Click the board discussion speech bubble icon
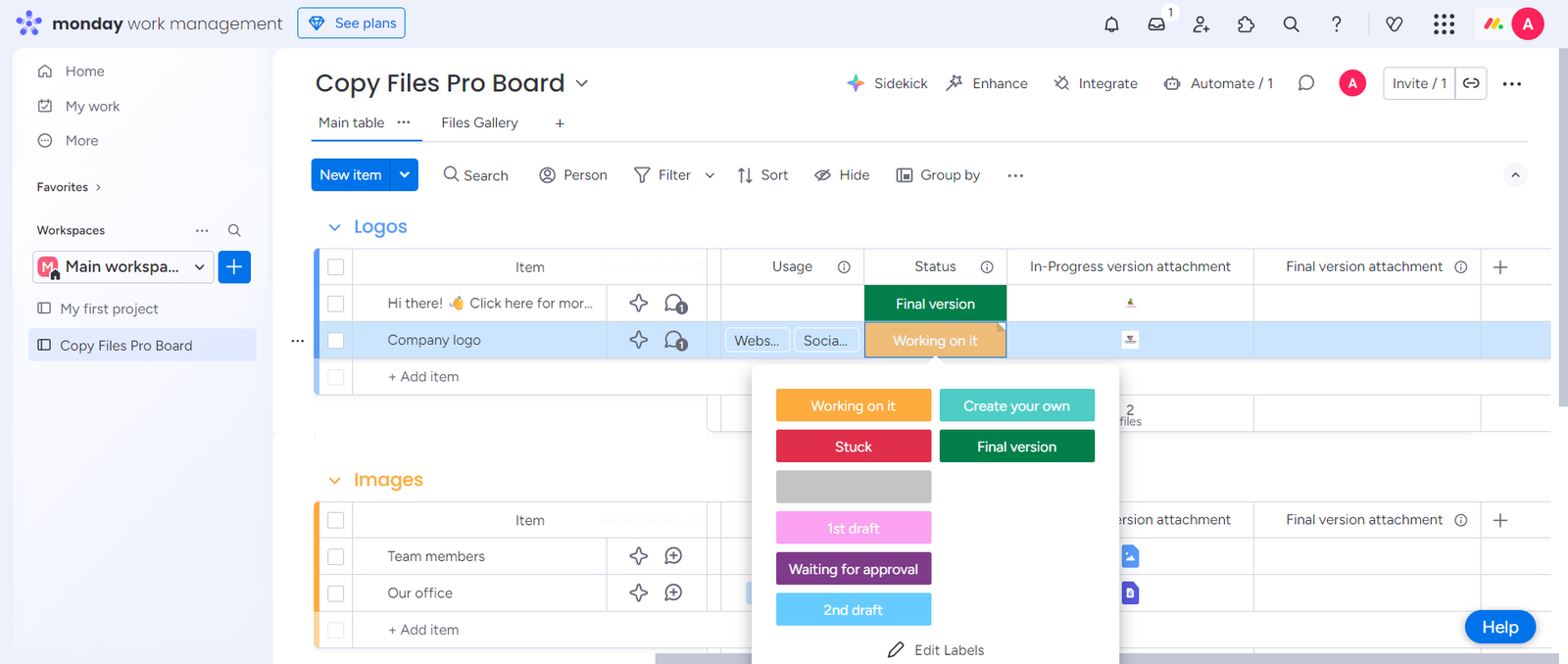The width and height of the screenshot is (1568, 664). pos(1306,83)
